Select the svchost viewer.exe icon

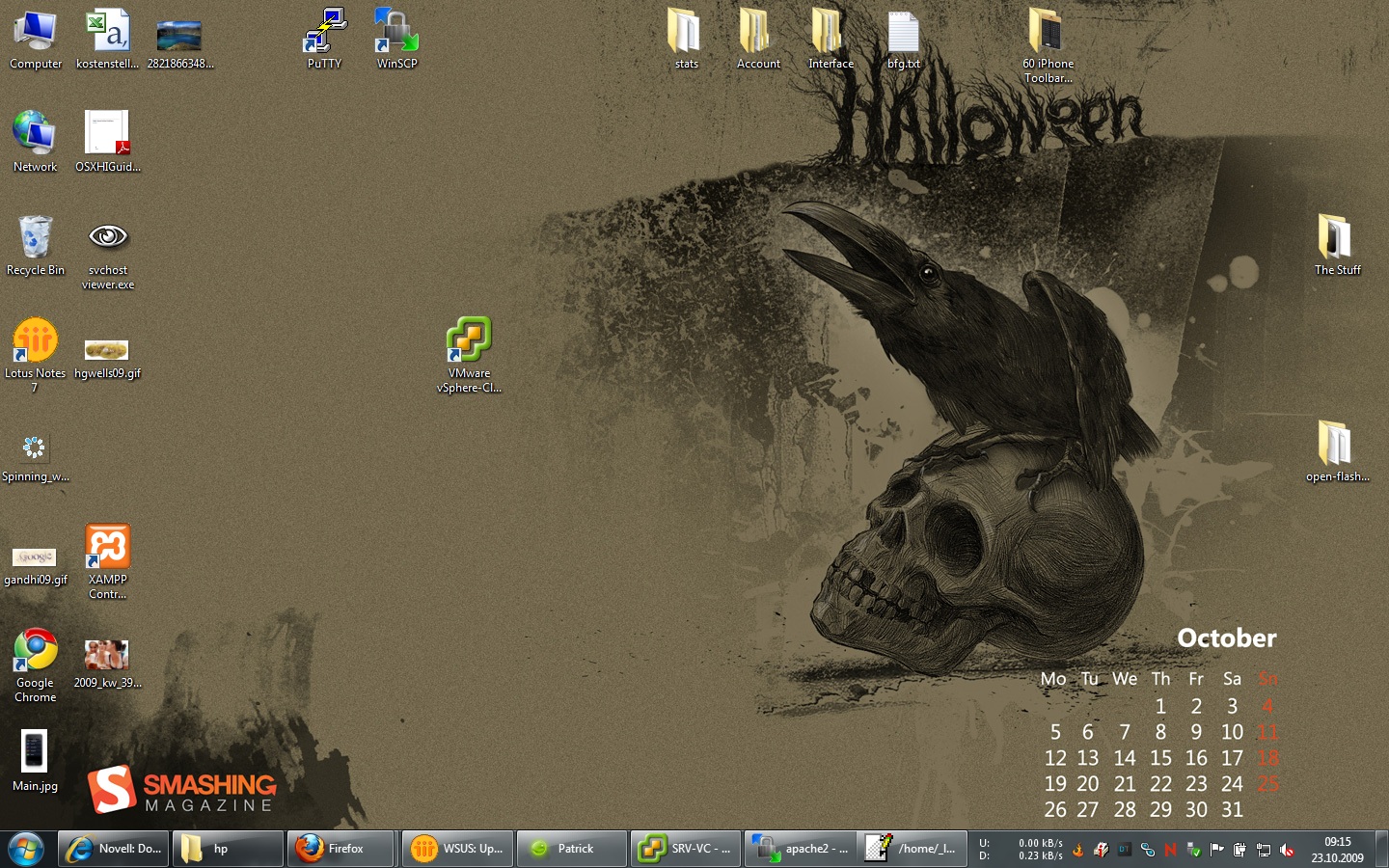pyautogui.click(x=107, y=238)
